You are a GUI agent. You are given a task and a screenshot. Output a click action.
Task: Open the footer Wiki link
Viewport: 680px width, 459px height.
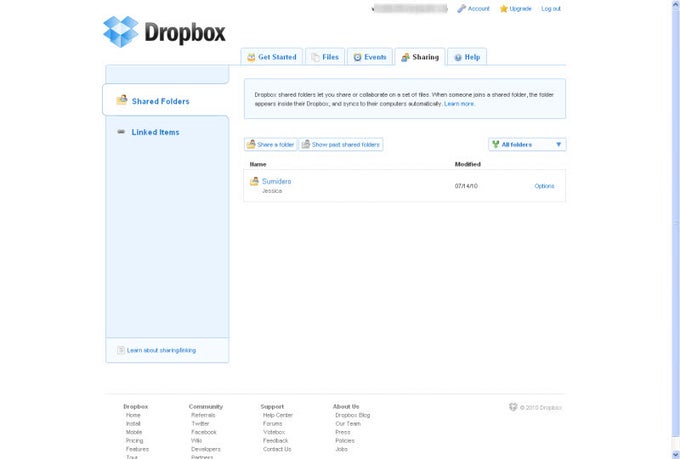(x=196, y=441)
